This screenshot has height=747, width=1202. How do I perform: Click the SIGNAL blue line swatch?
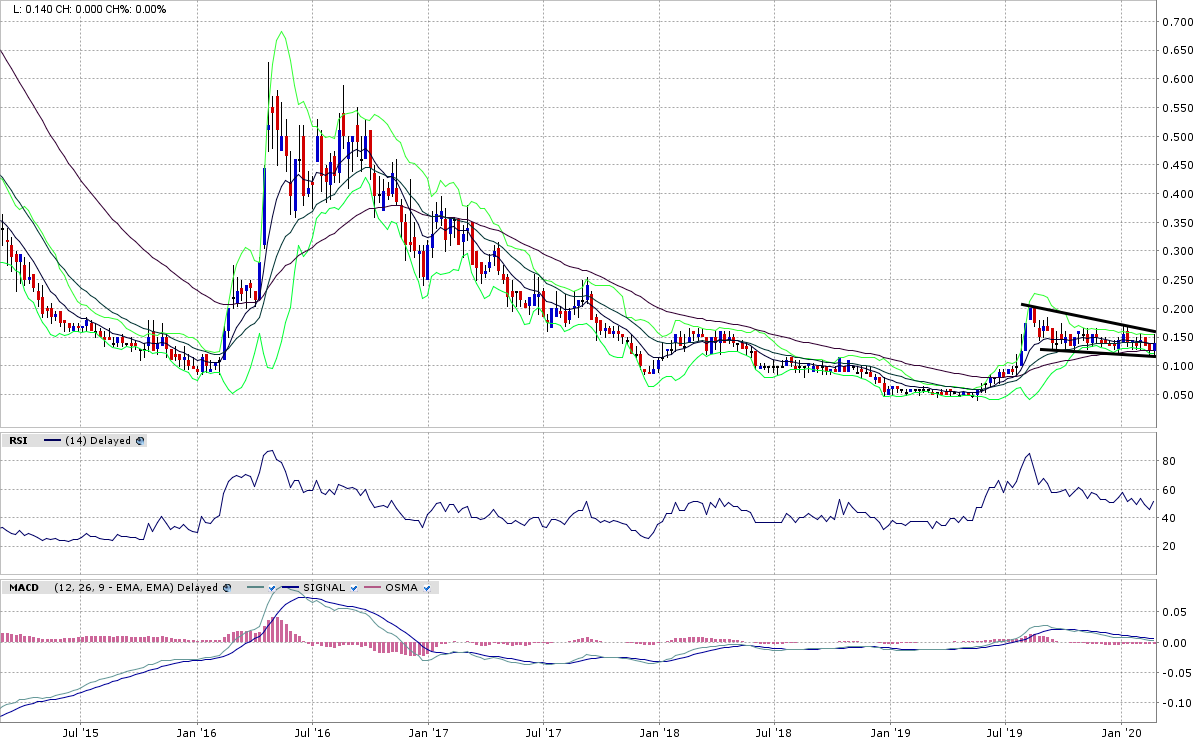[x=292, y=587]
